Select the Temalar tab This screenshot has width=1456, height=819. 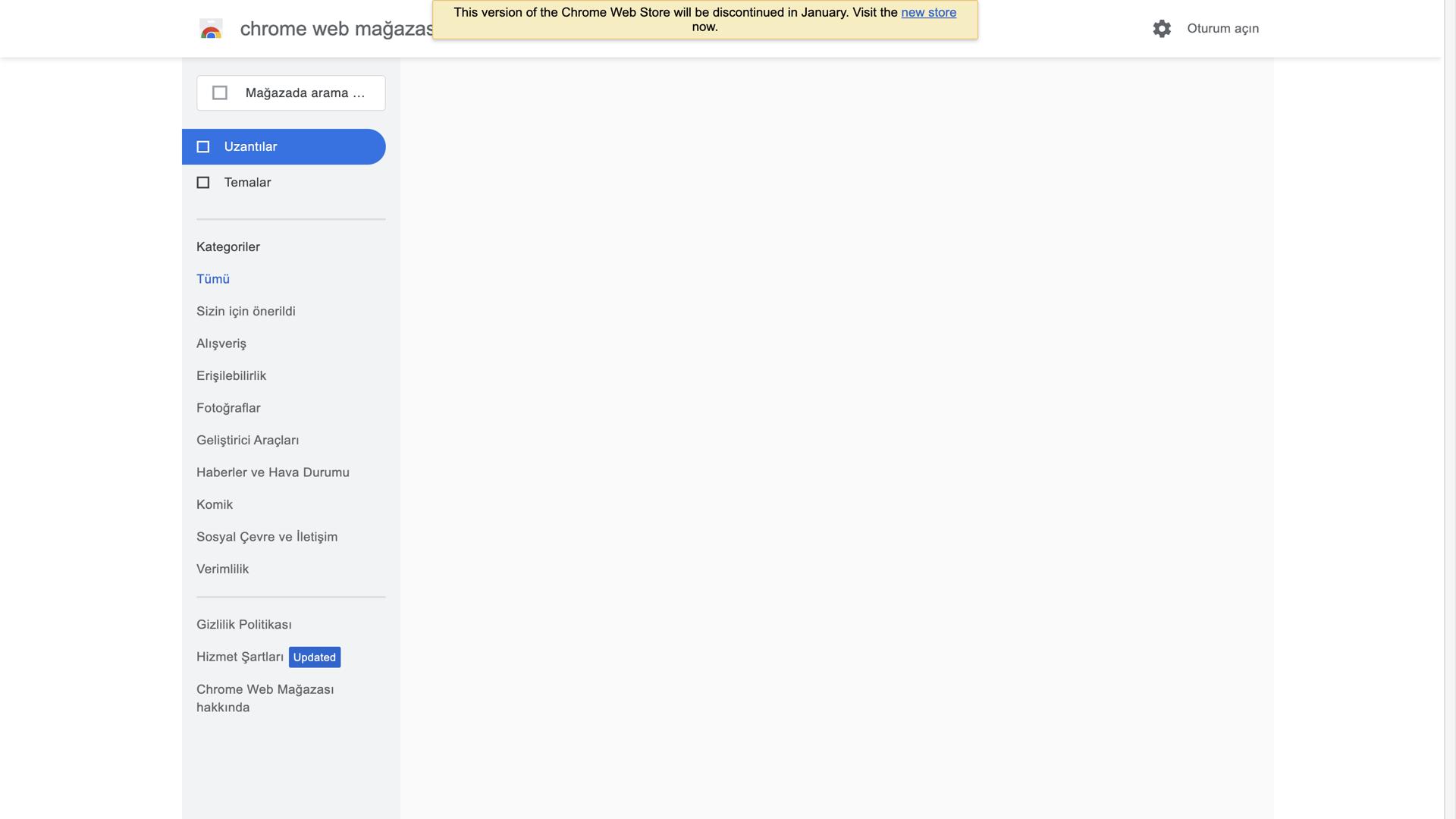coord(284,183)
